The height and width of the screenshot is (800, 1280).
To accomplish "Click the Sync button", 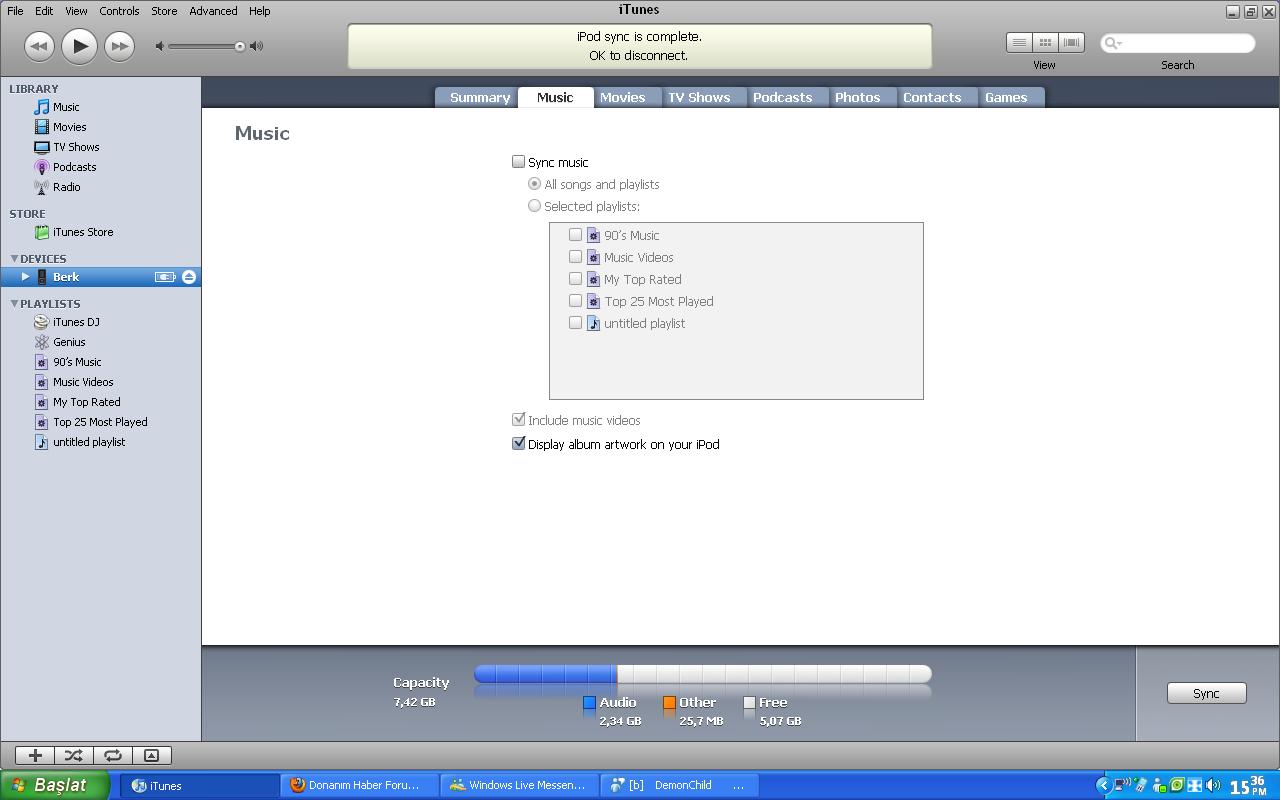I will pos(1206,693).
